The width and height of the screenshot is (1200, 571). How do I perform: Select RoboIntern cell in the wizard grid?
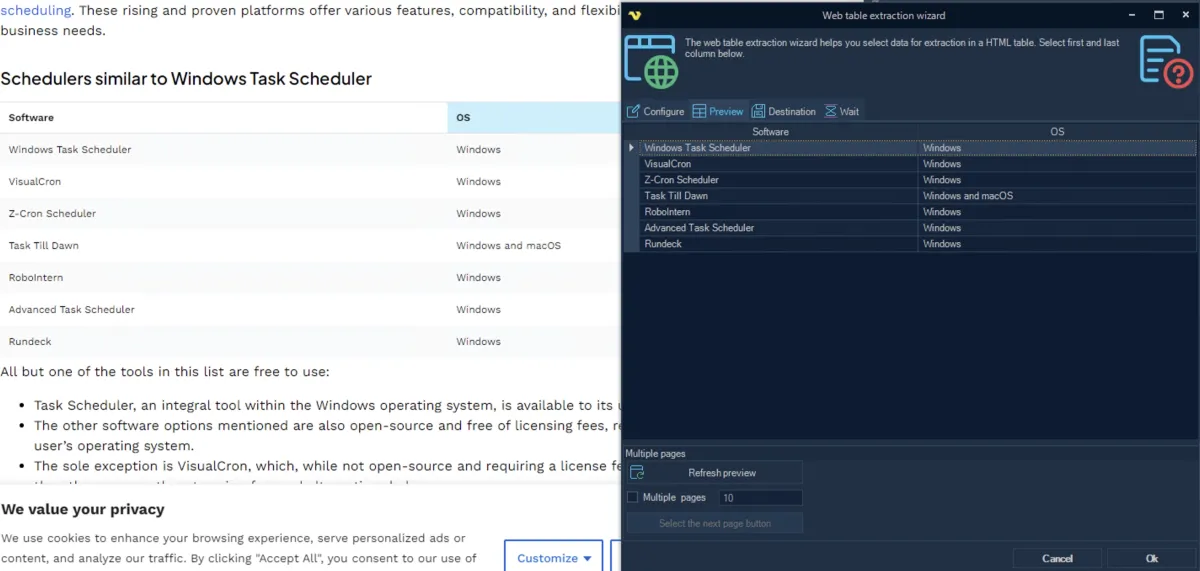(x=778, y=212)
